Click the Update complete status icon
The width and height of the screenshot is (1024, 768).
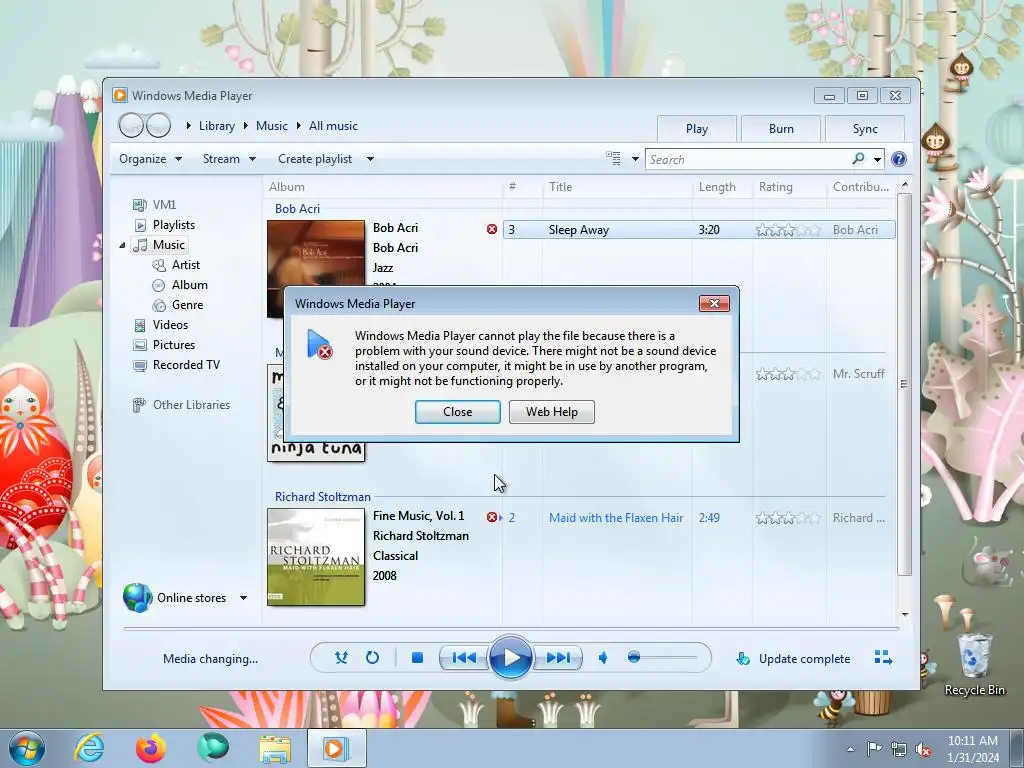[x=743, y=658]
